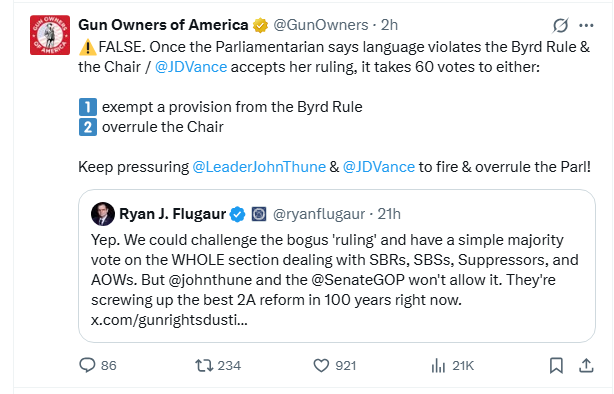Like the post with the heart icon
614x394 pixels.
(321, 366)
